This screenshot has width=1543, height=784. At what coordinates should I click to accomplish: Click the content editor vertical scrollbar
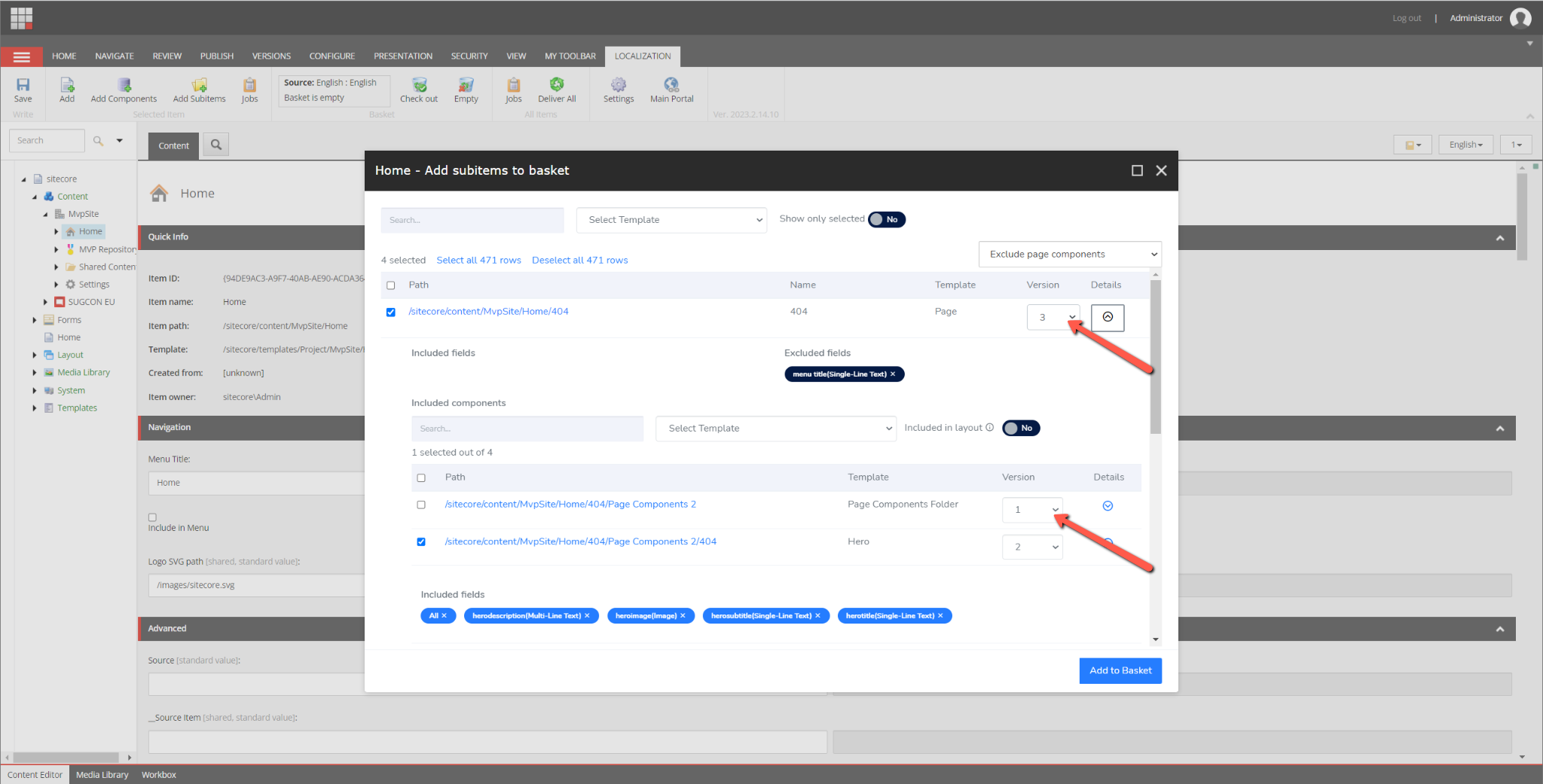pos(1522,217)
